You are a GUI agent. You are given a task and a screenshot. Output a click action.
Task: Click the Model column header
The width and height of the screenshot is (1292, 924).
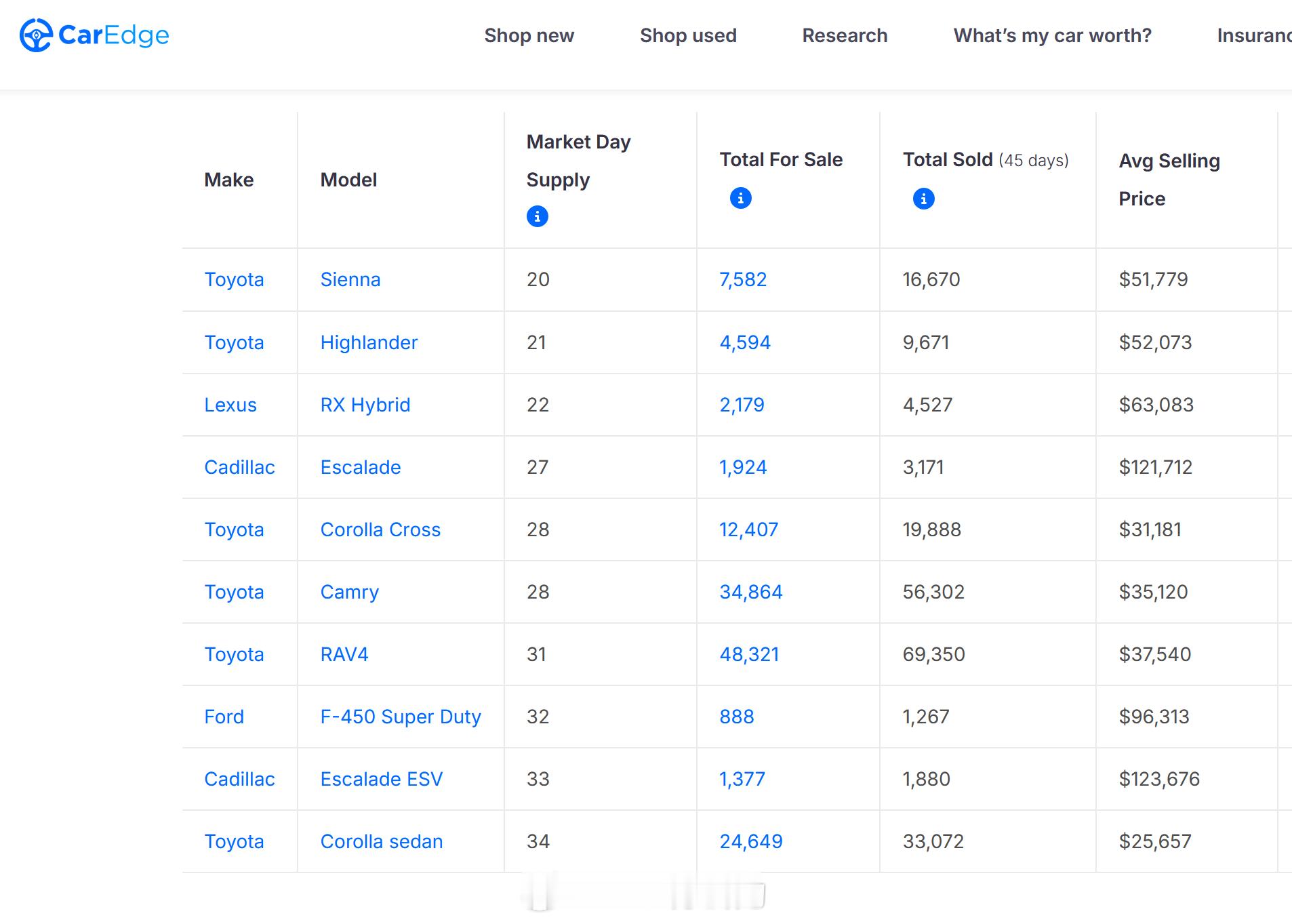(348, 180)
